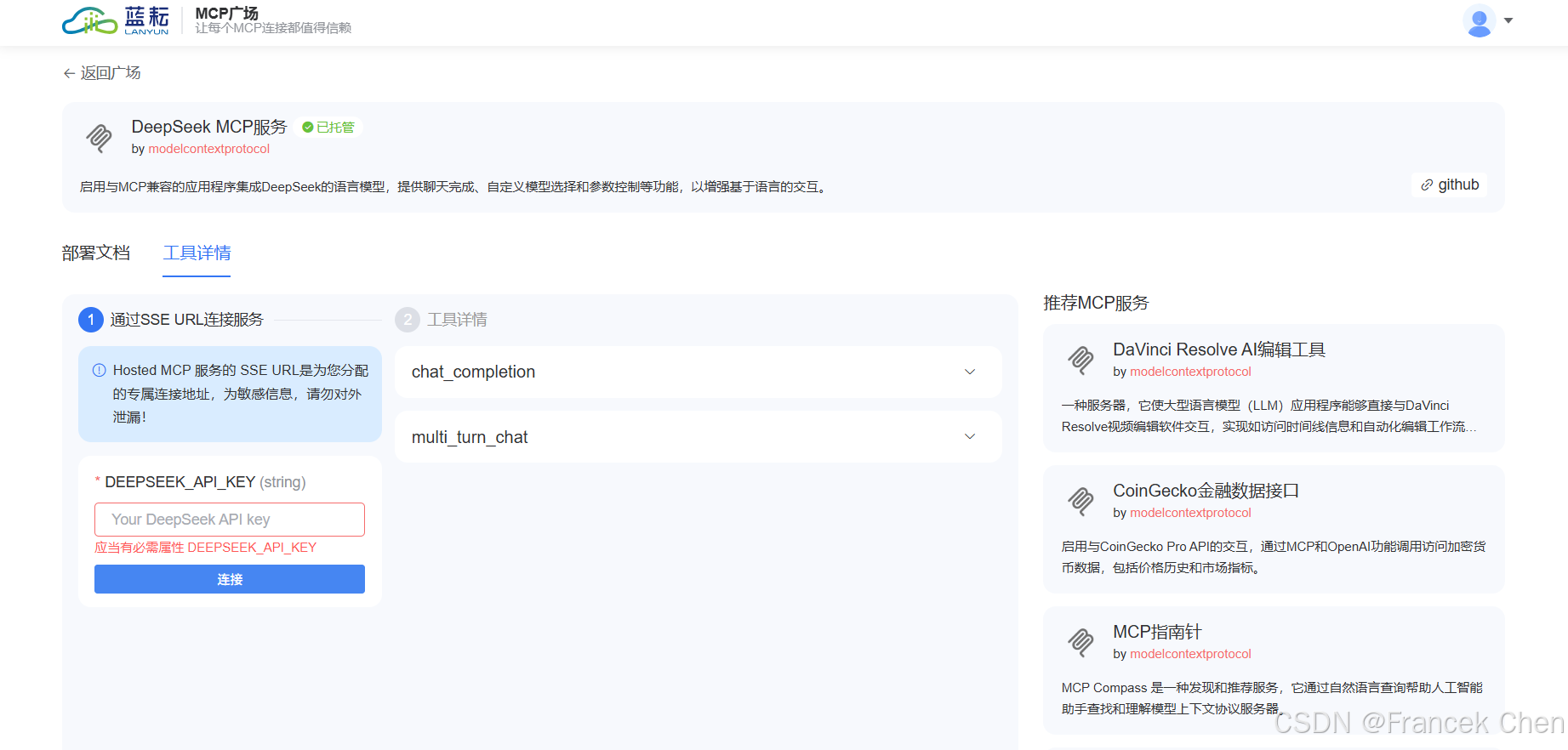Click the 已托管 hosted badge
This screenshot has width=1568, height=750.
pos(328,128)
